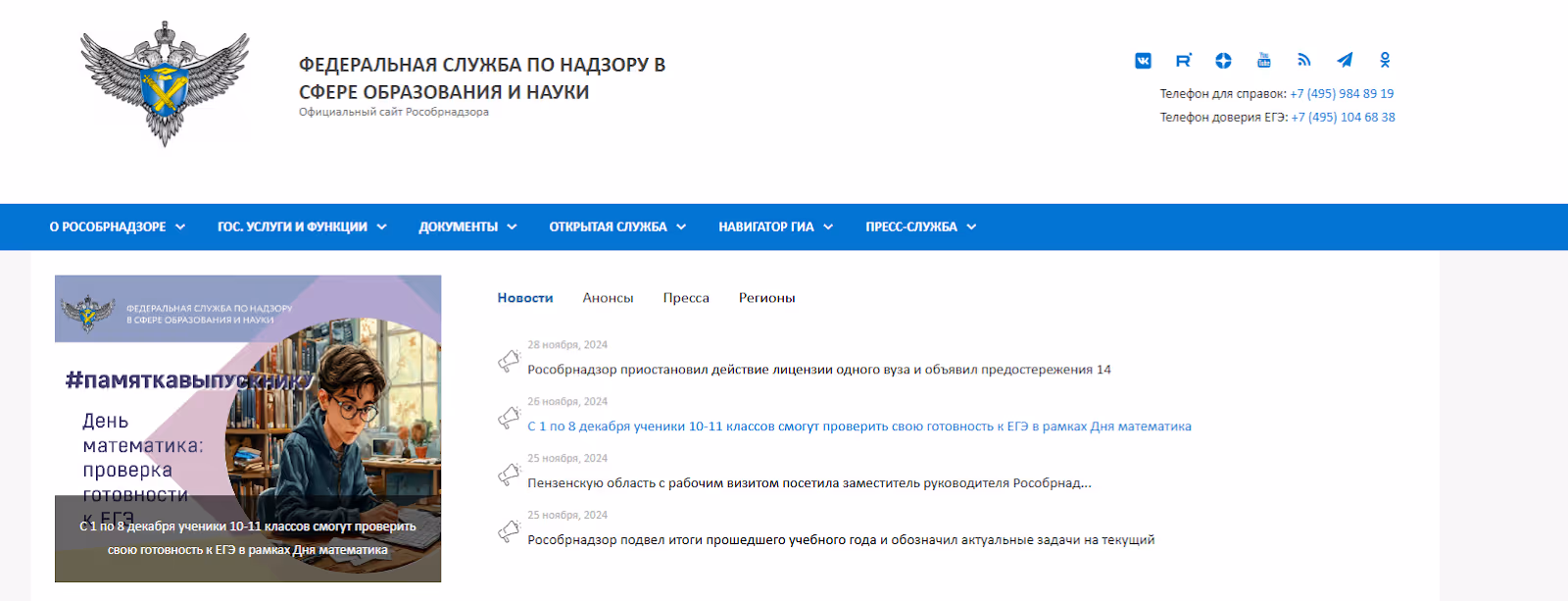This screenshot has width=1568, height=601.
Task: Switch to the Пресса tab
Action: [x=686, y=298]
